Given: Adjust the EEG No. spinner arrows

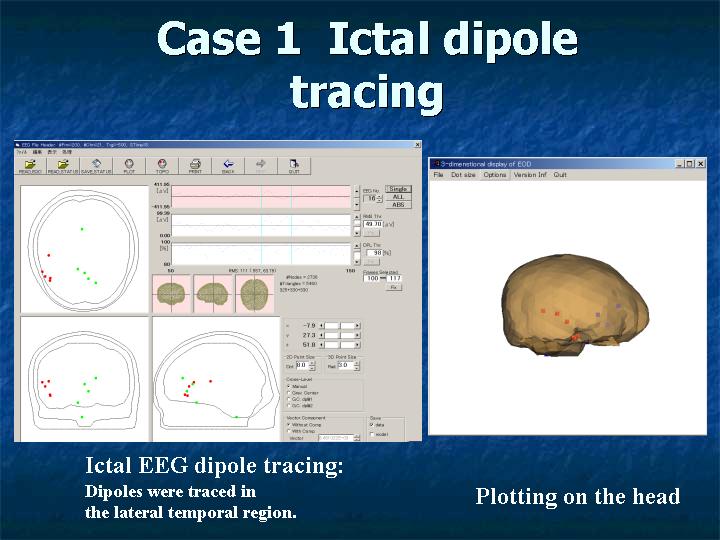Looking at the screenshot, I should coord(380,199).
